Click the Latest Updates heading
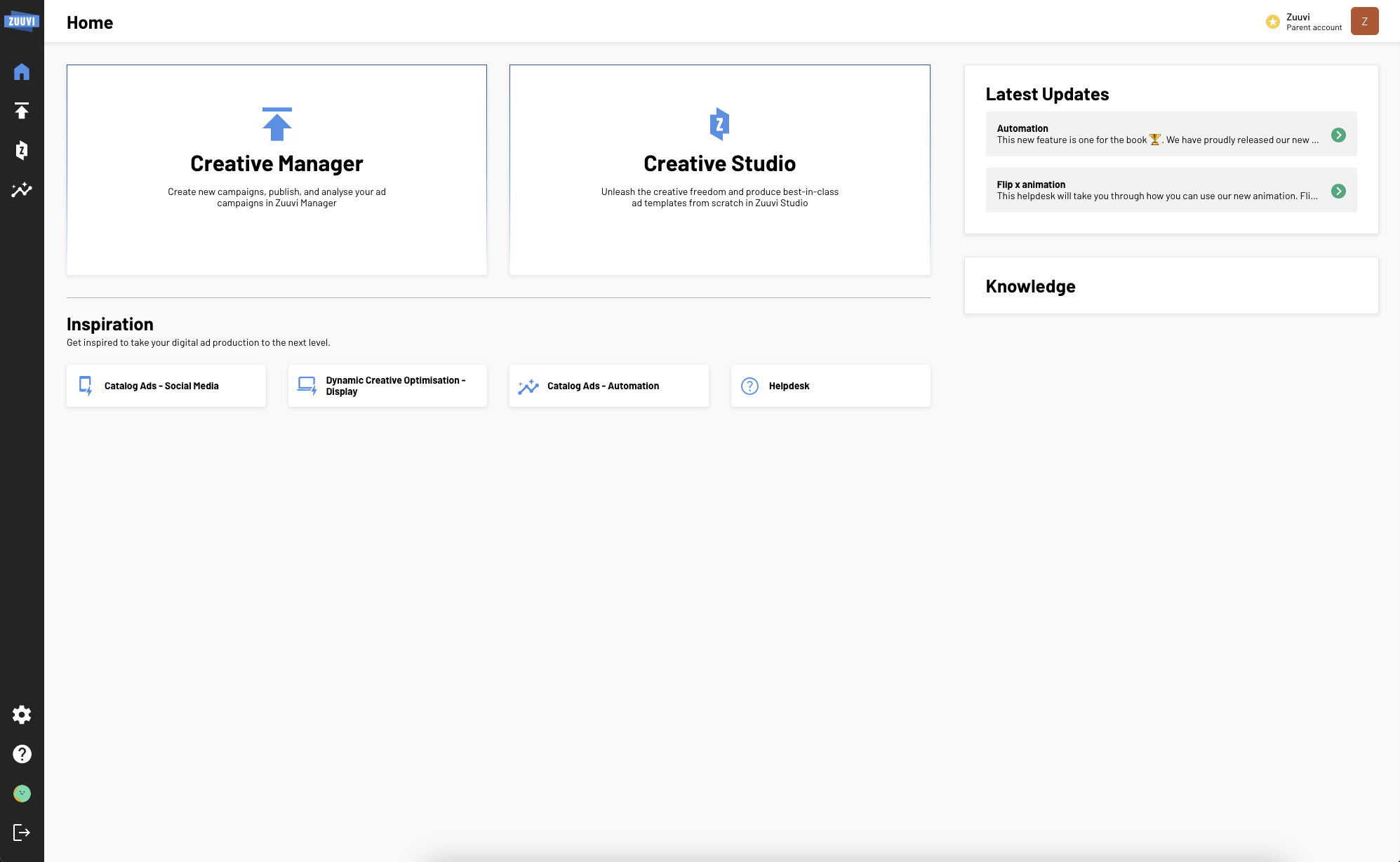The width and height of the screenshot is (1400, 862). click(1047, 94)
